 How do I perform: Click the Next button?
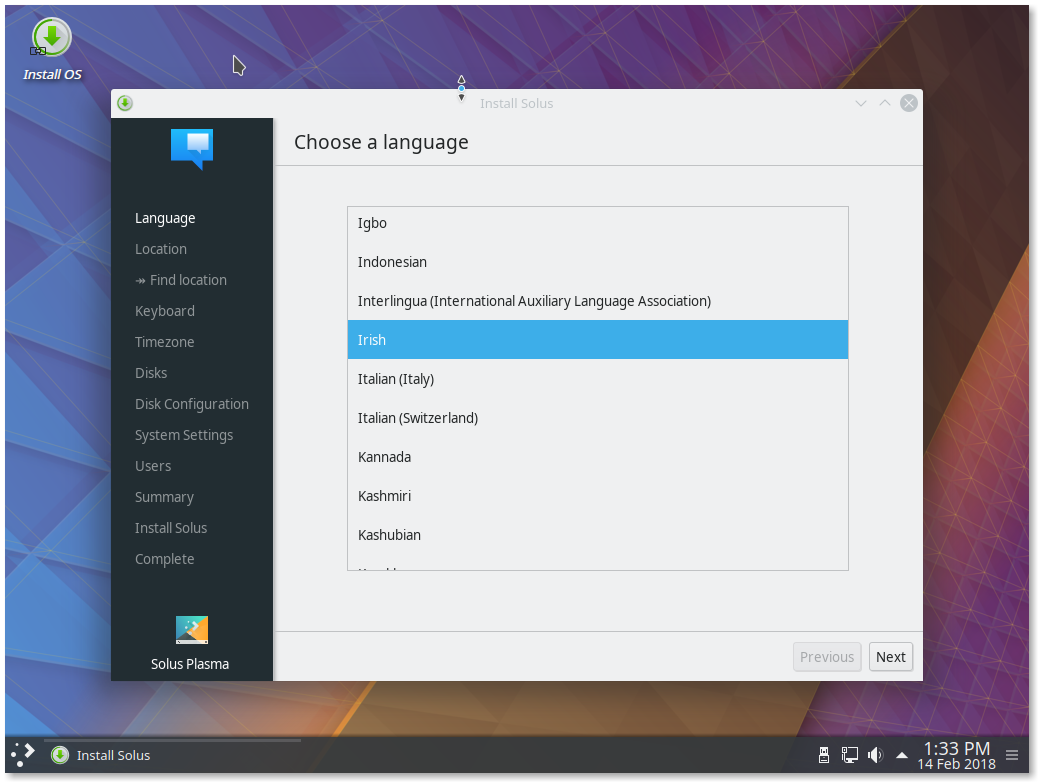[890, 657]
